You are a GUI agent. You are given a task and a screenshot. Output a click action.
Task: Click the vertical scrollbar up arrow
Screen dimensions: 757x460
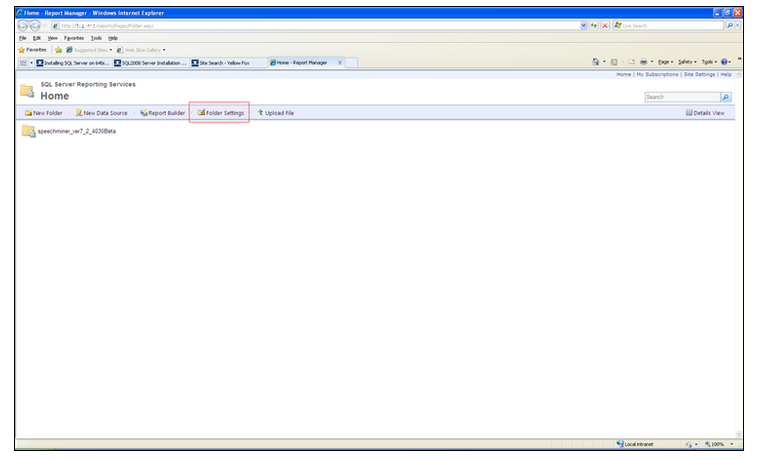[x=738, y=74]
